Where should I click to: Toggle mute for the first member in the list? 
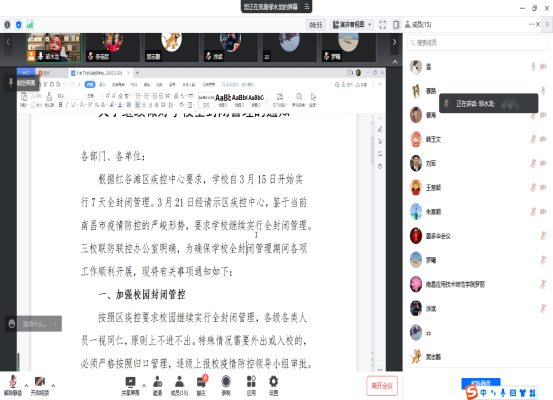click(533, 67)
